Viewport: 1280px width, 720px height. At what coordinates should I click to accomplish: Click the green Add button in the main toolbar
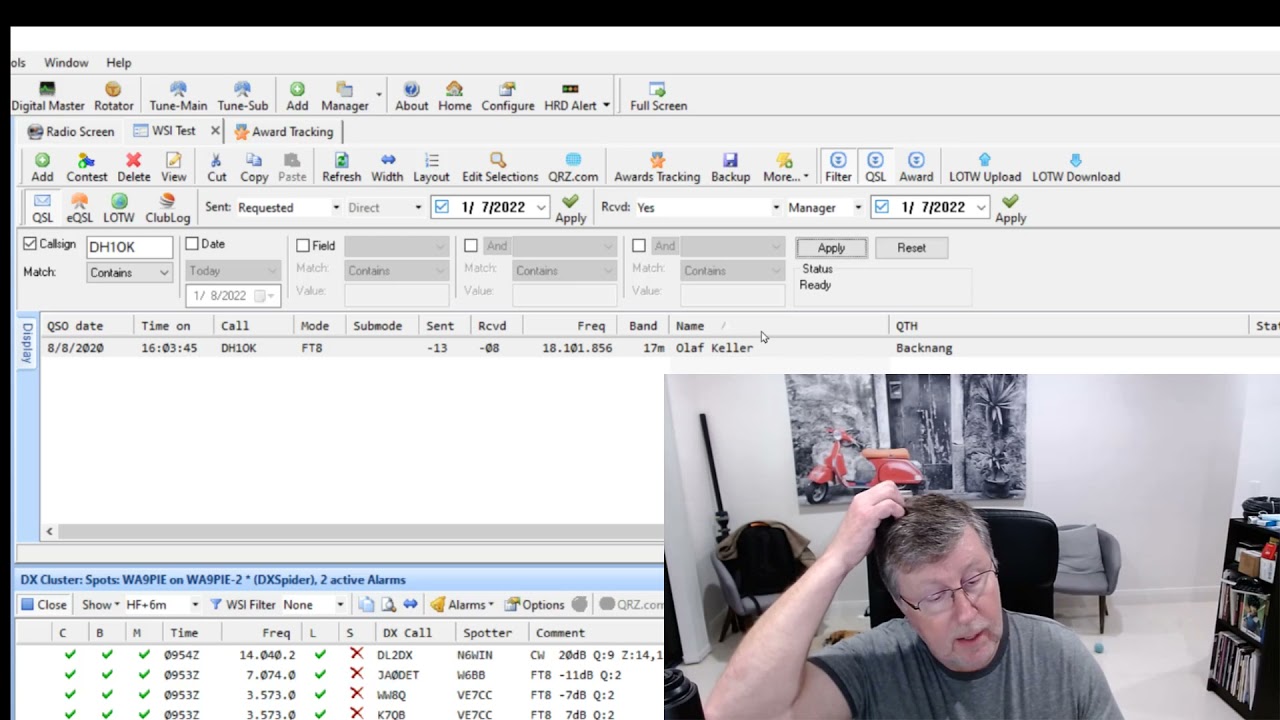tap(297, 96)
